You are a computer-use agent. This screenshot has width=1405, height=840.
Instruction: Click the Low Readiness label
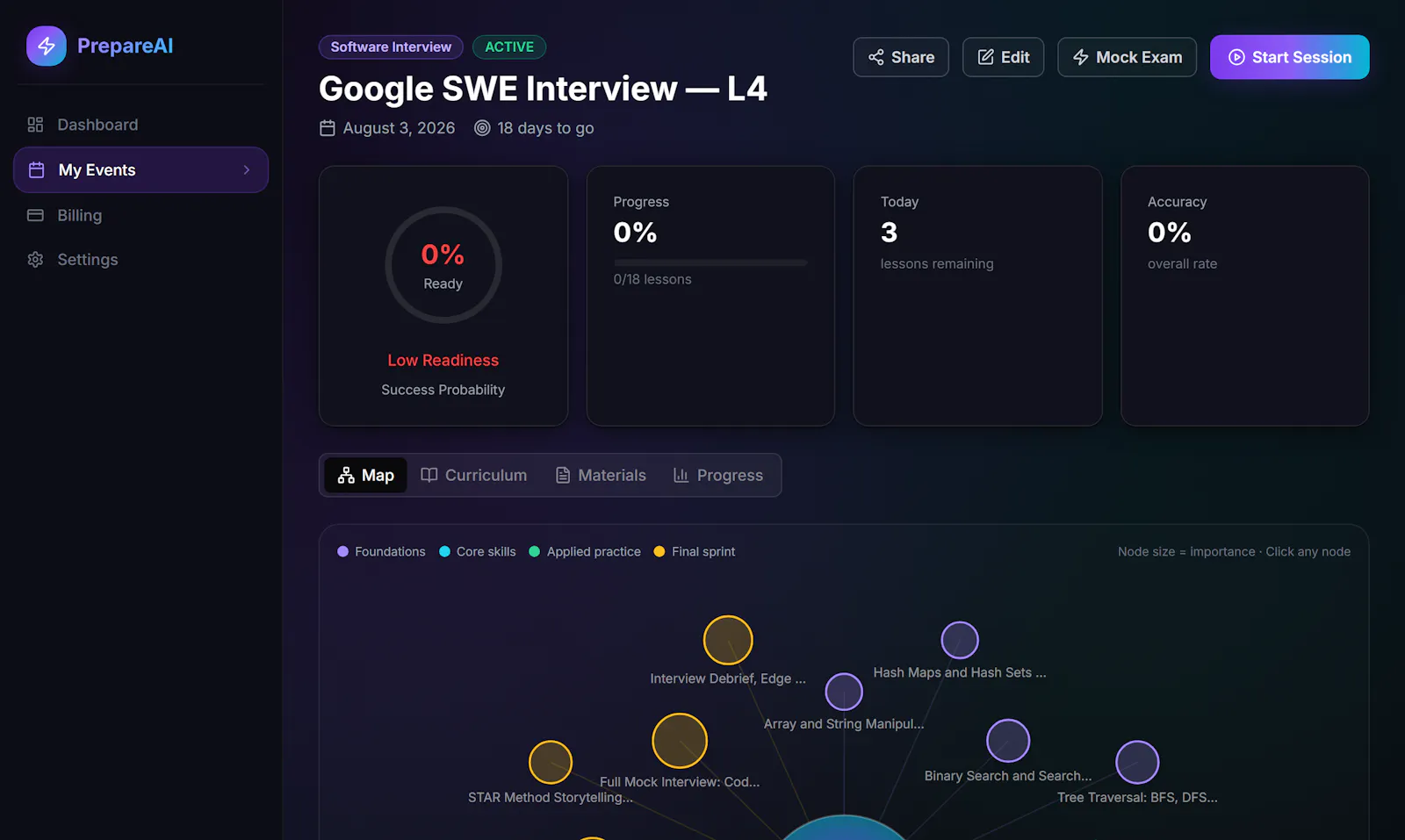click(x=443, y=360)
